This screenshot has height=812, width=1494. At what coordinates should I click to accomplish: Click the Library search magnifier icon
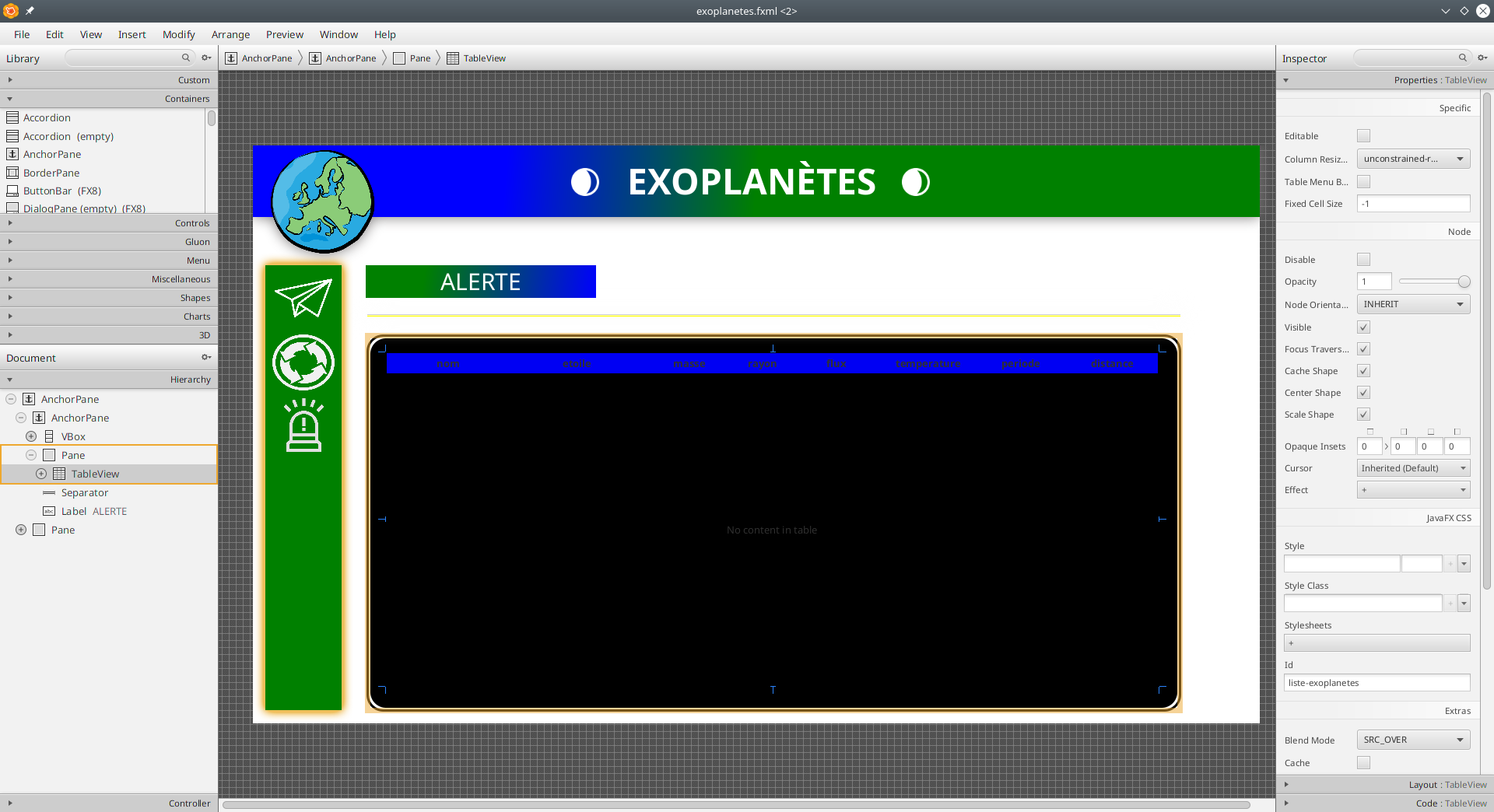coord(186,58)
